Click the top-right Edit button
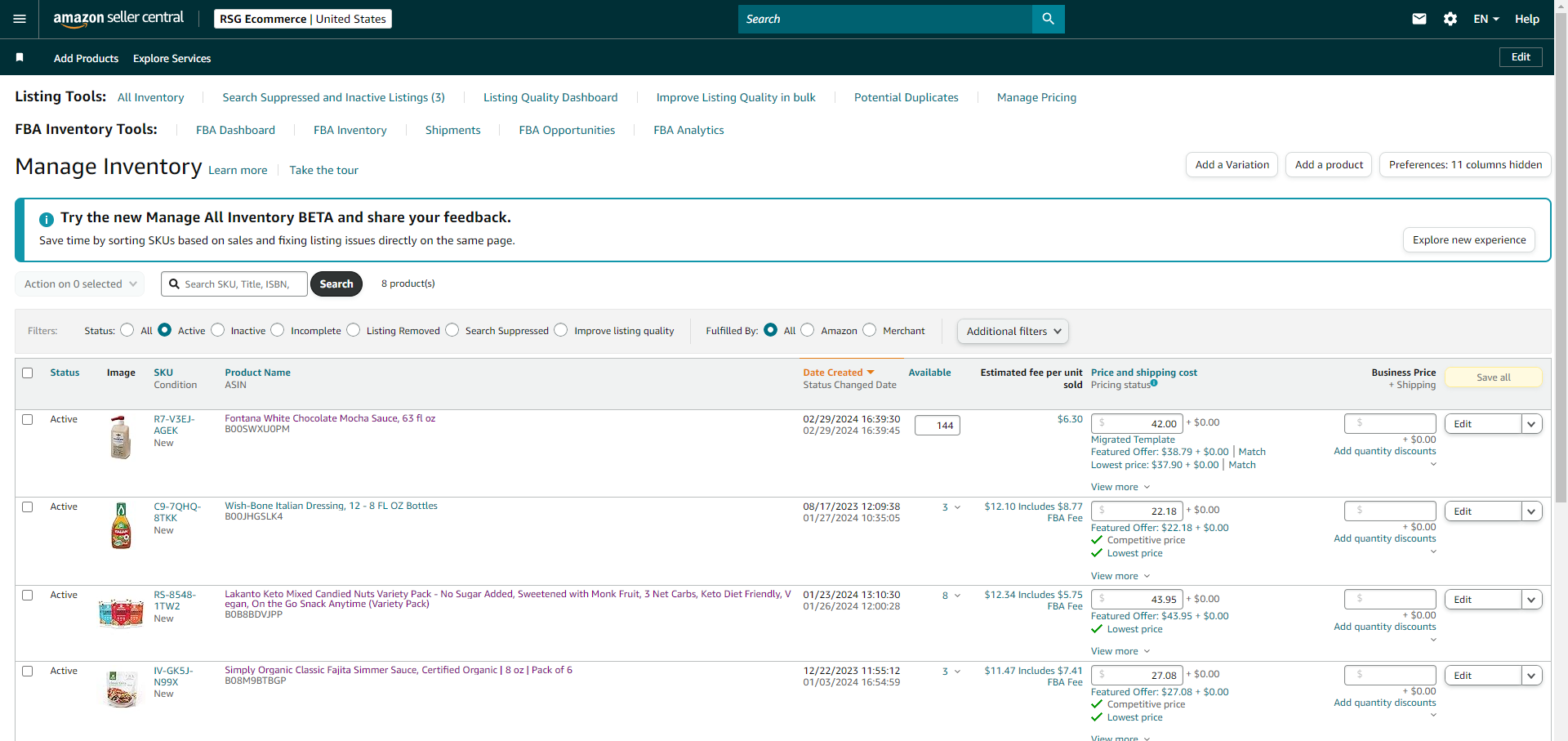This screenshot has width=1568, height=741. 1521,57
